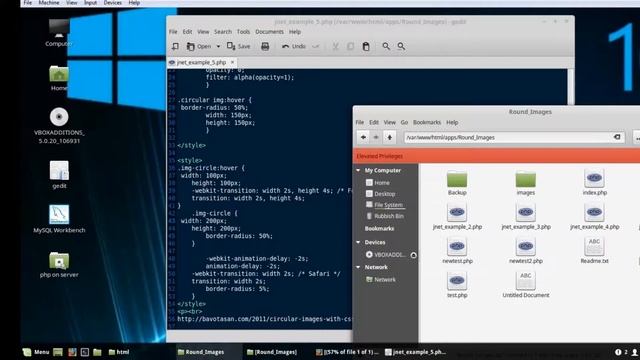Viewport: 640px width, 360px height.
Task: Click the MySQL Workbench desktop icon
Action: click(x=59, y=219)
